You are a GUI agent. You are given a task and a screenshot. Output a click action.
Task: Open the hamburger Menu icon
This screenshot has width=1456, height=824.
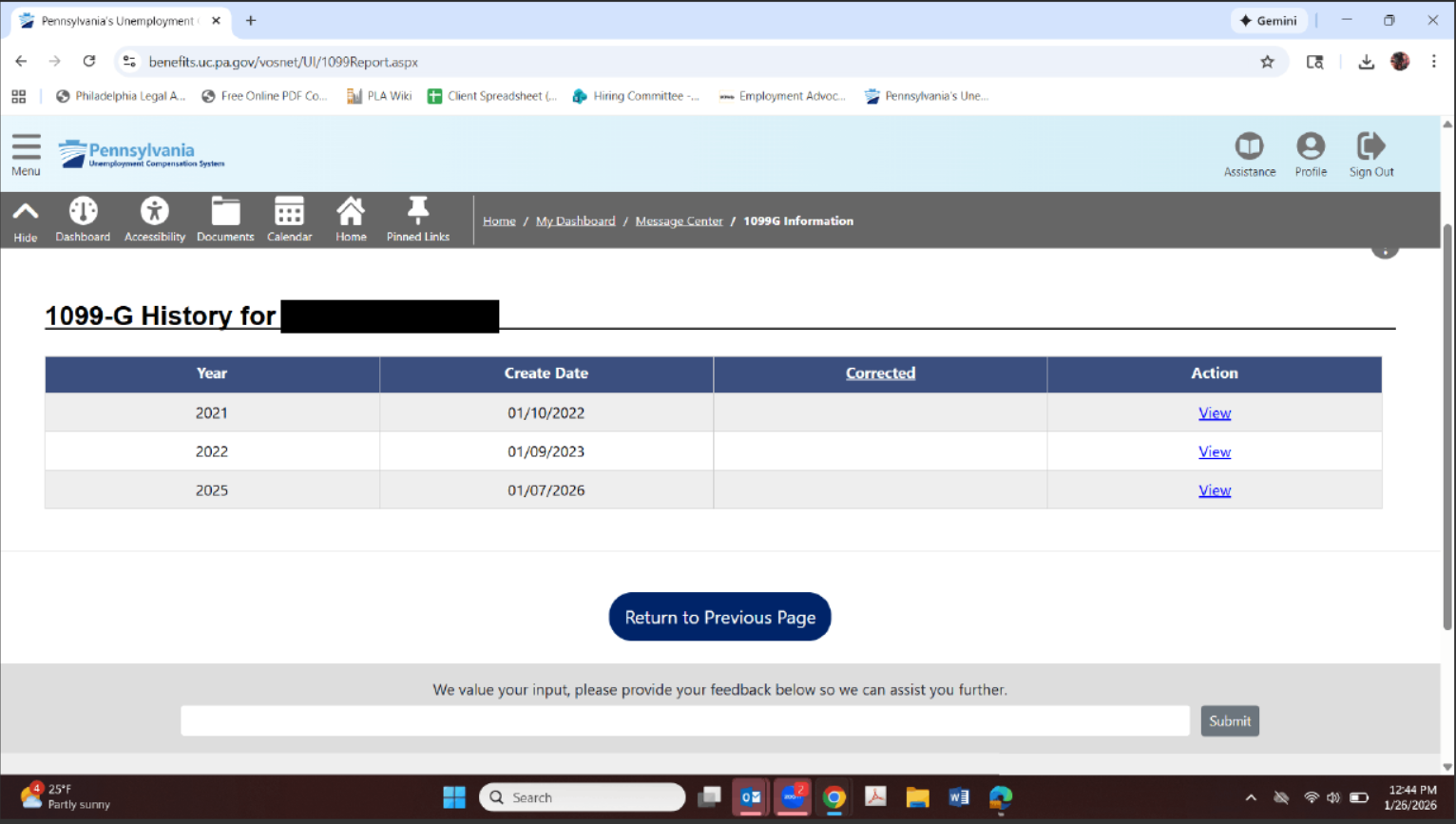(x=26, y=148)
